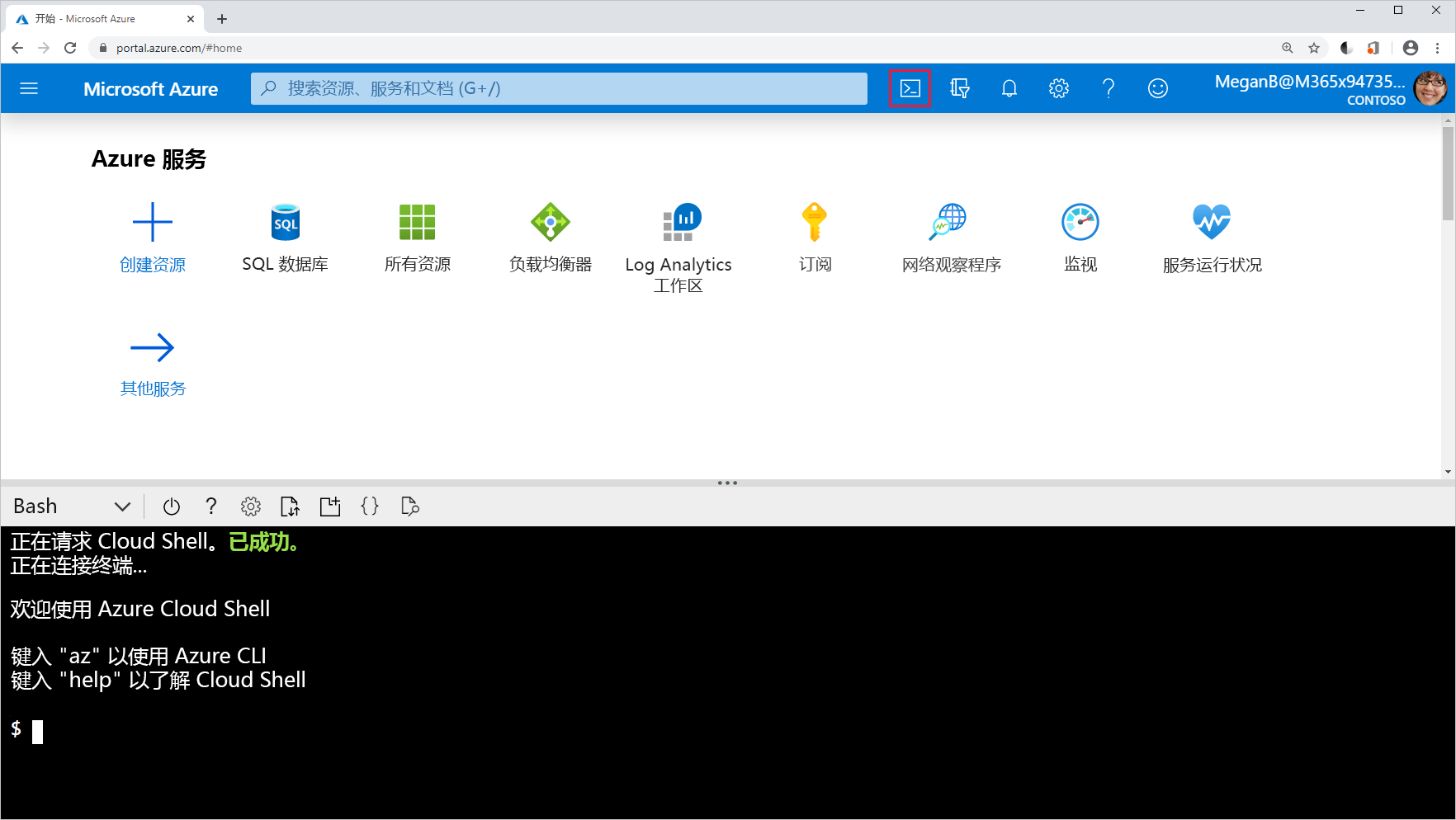Viewport: 1456px width, 820px height.
Task: Click the upload/download files icon in shell toolbar
Action: (291, 507)
